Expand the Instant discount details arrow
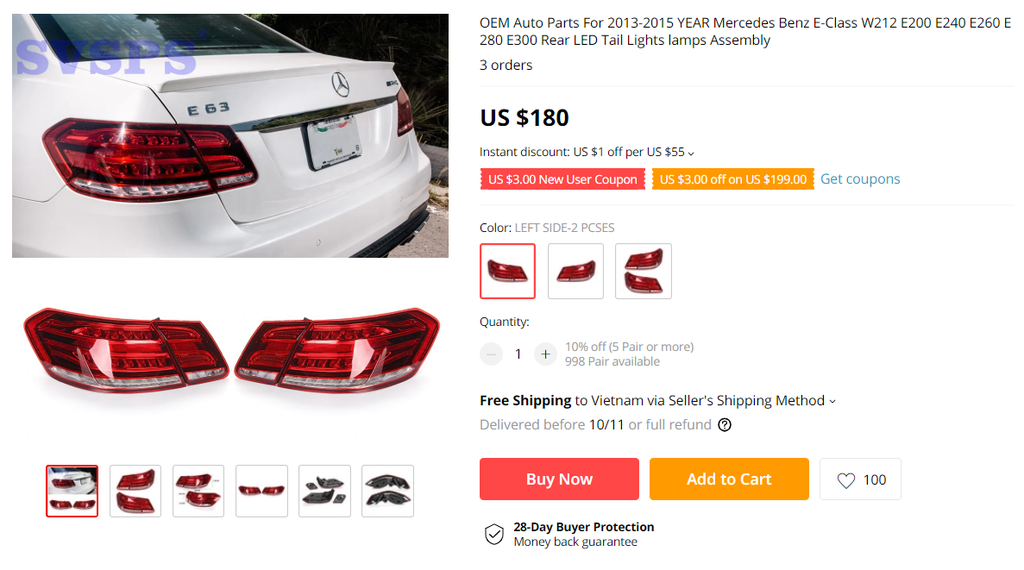The height and width of the screenshot is (570, 1024). [691, 153]
